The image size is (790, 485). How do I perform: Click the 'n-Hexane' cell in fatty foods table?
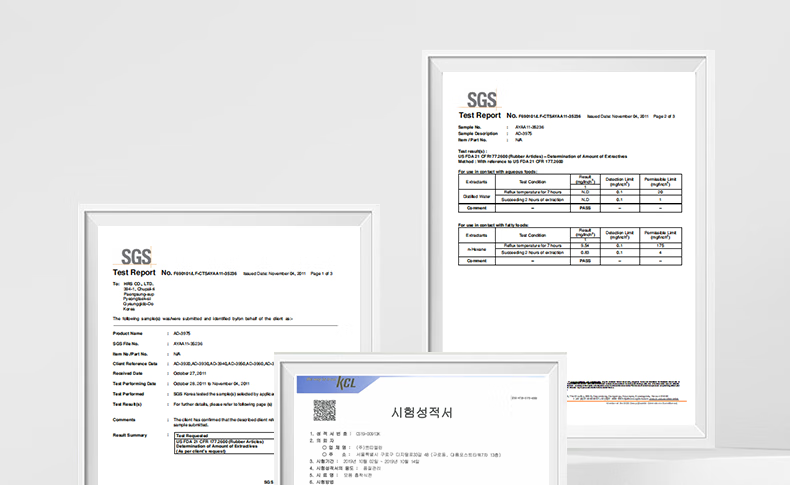tap(476, 248)
